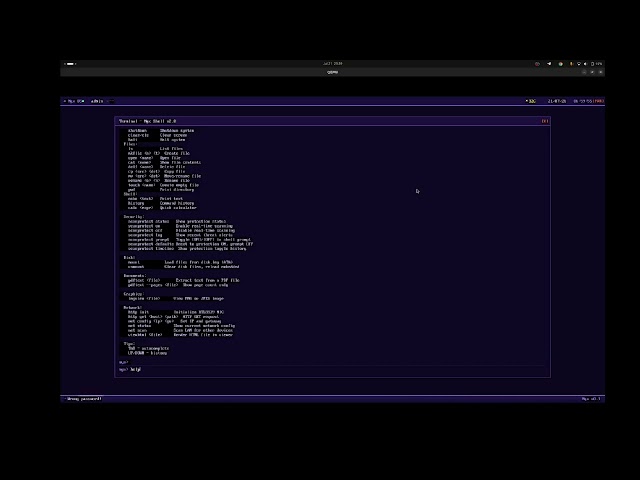Click the 'Halt system' help line
Screen dimensions: 640x480
(156, 140)
